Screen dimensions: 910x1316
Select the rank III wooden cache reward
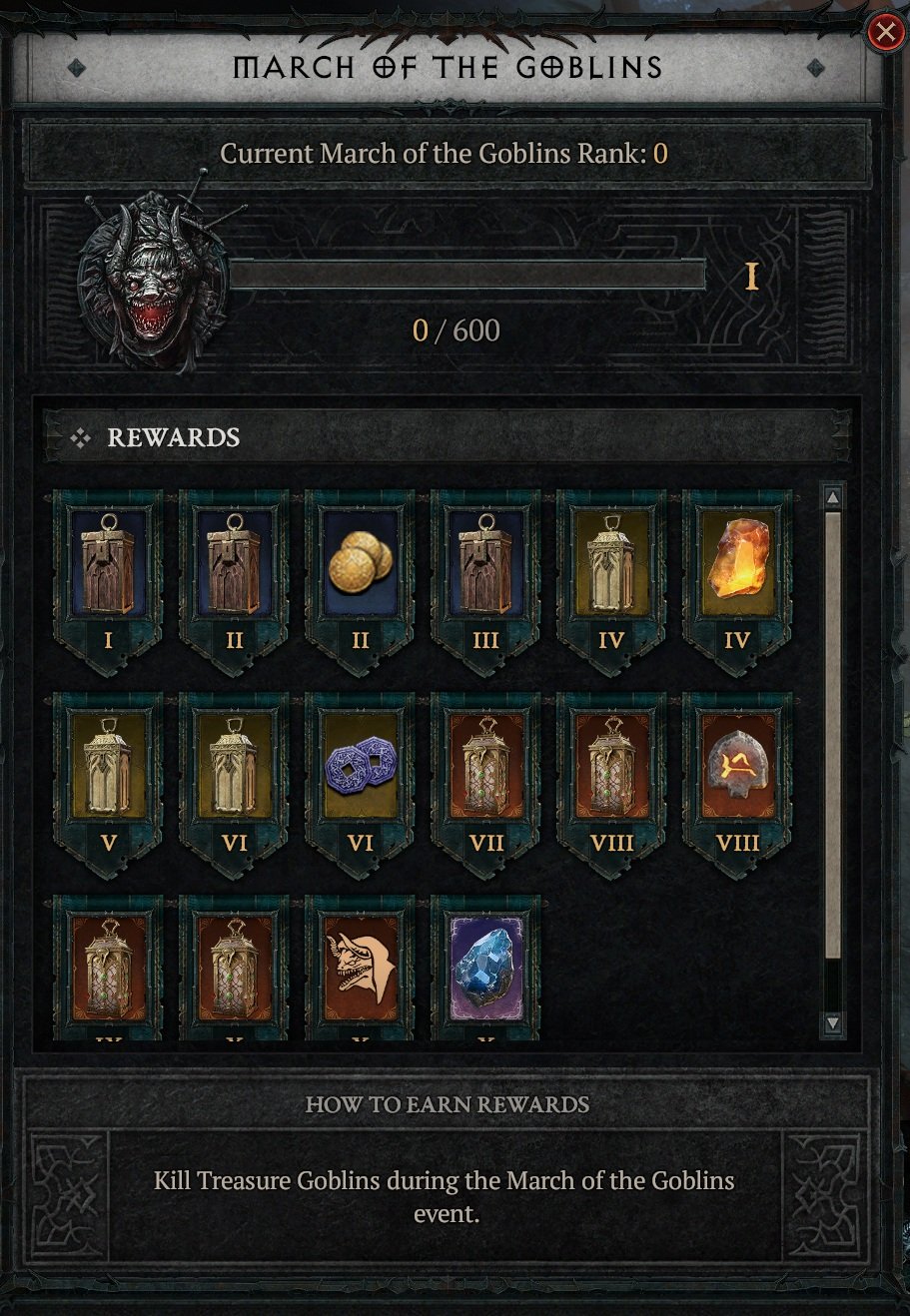485,567
